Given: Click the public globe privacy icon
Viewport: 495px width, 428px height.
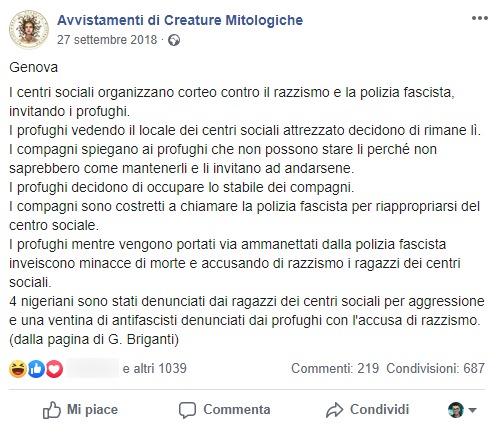Looking at the screenshot, I should pyautogui.click(x=174, y=40).
